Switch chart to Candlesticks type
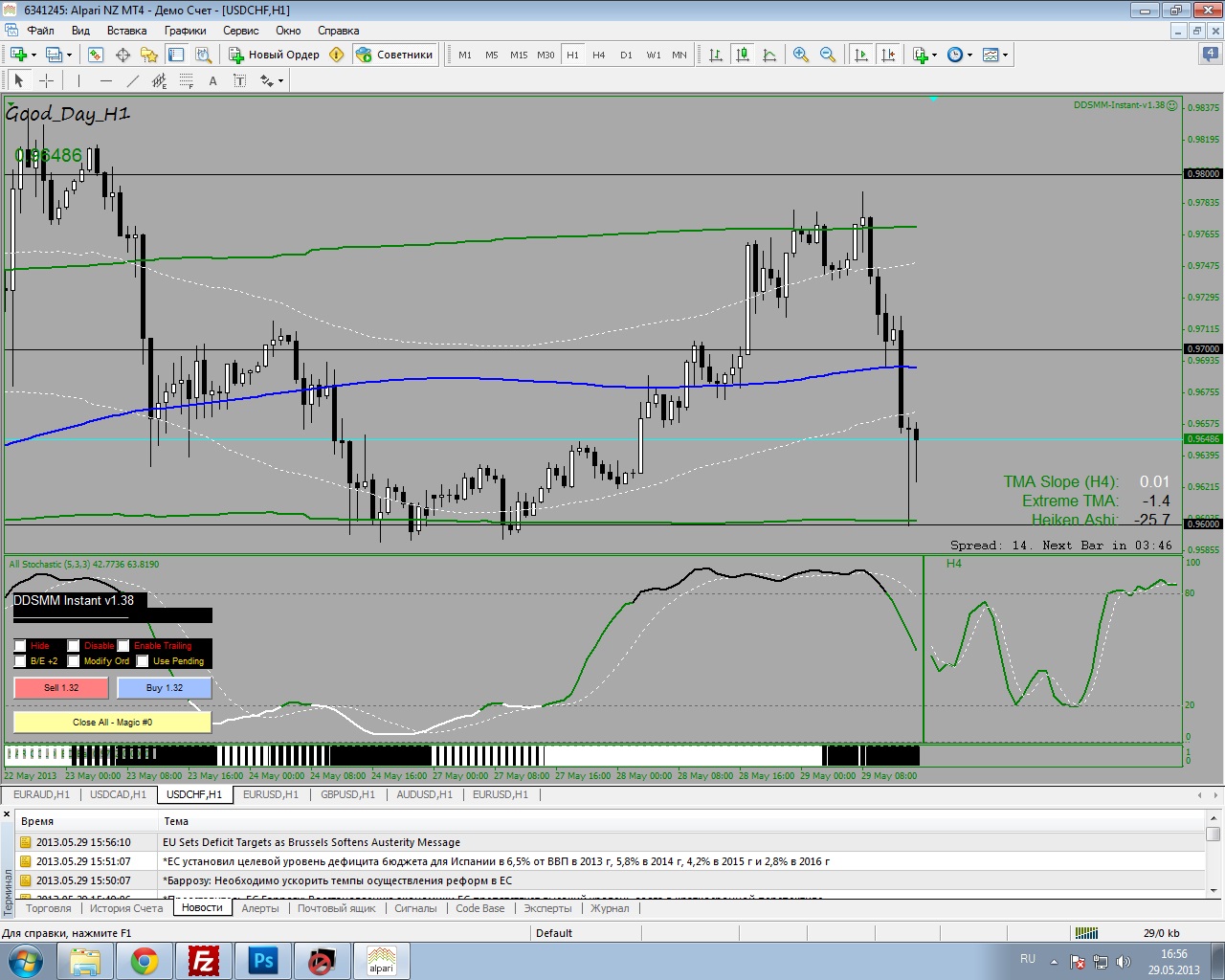 click(x=742, y=55)
